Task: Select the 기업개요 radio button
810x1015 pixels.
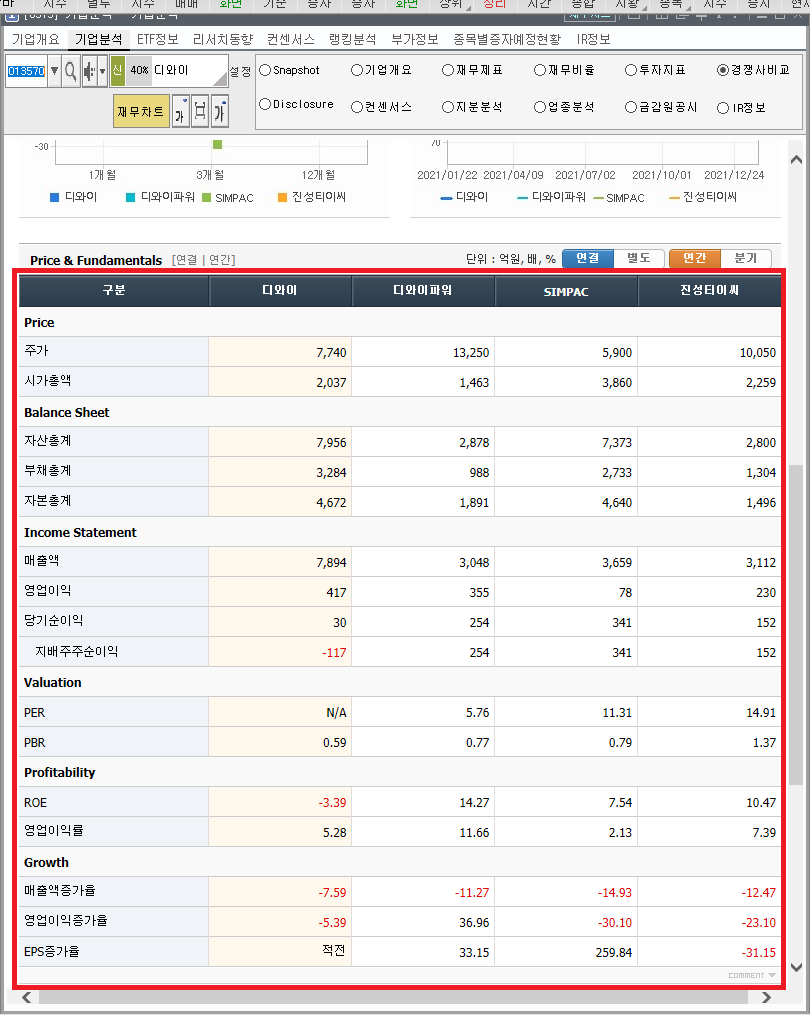Action: [357, 70]
